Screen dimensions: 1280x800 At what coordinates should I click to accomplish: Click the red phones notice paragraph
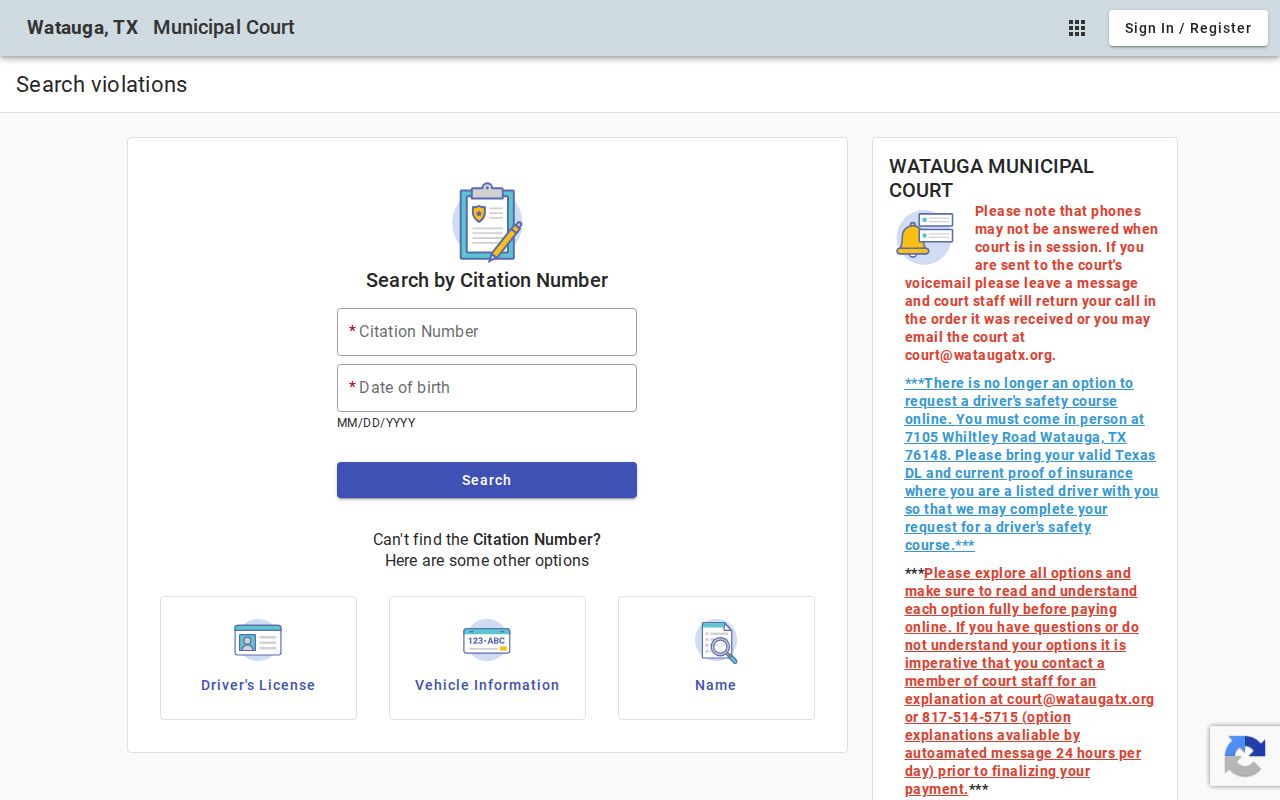click(1031, 283)
